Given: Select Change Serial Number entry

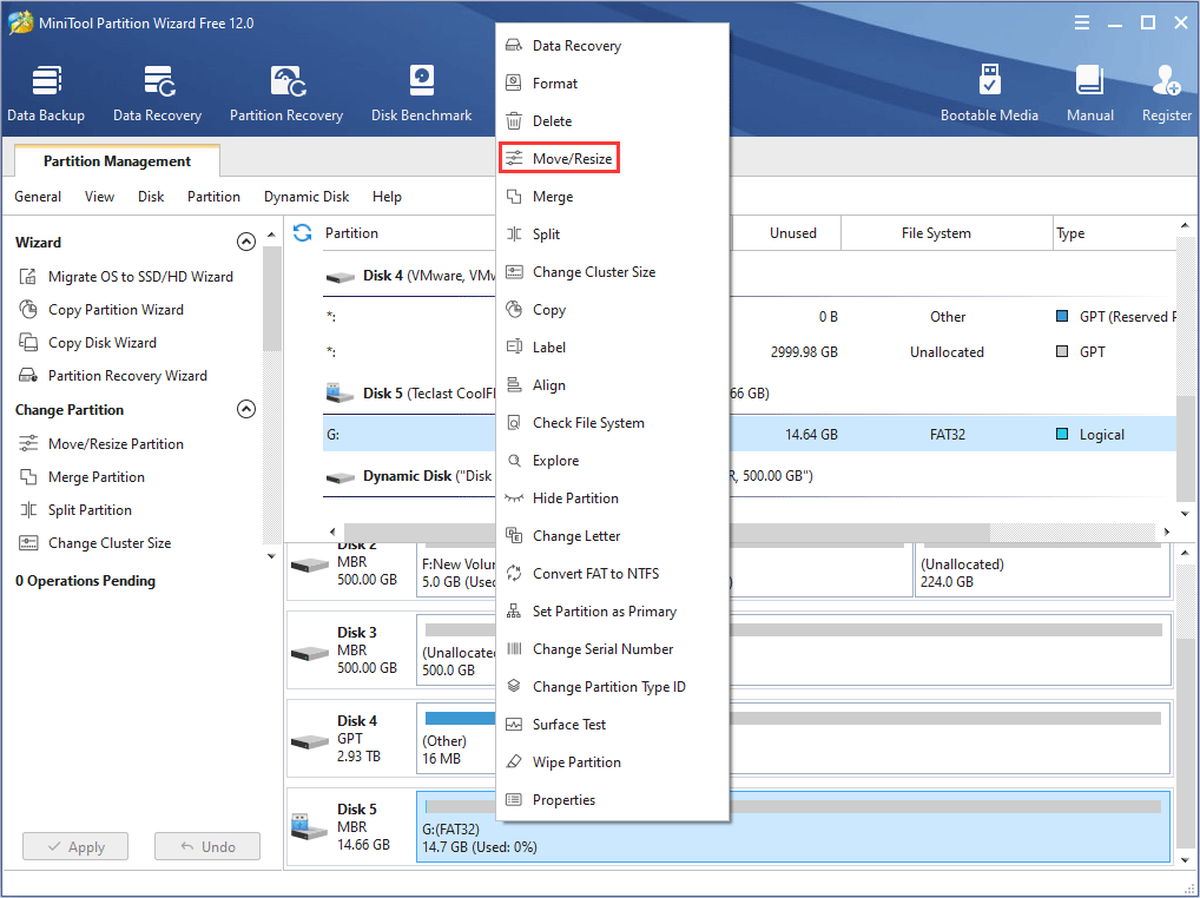Looking at the screenshot, I should point(613,649).
